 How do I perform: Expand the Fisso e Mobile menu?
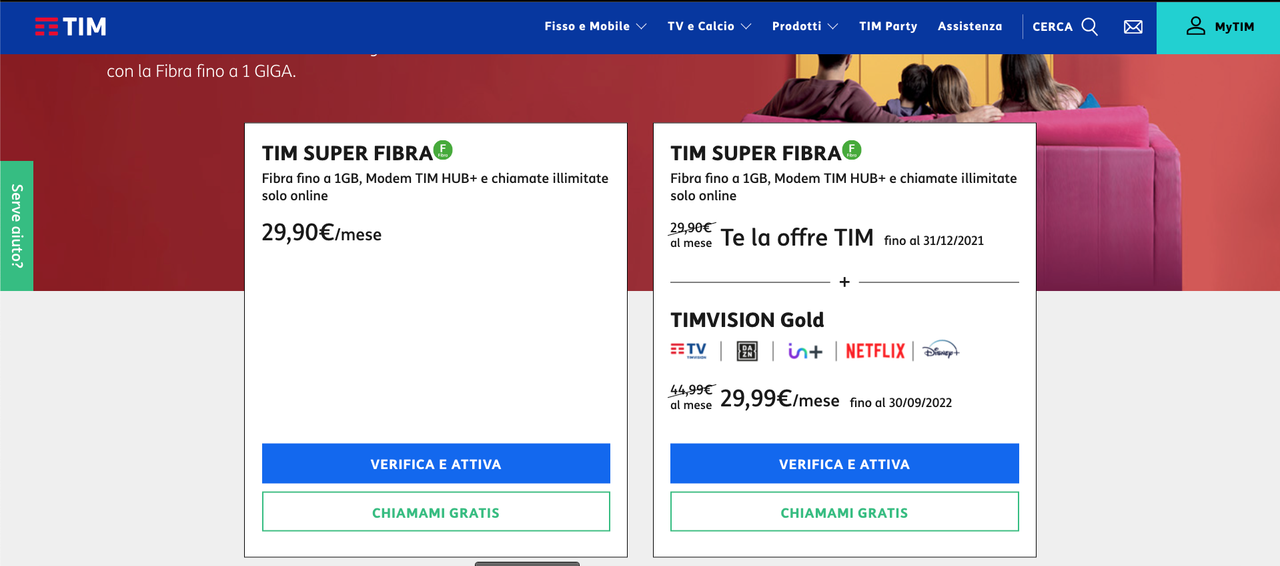(x=595, y=27)
